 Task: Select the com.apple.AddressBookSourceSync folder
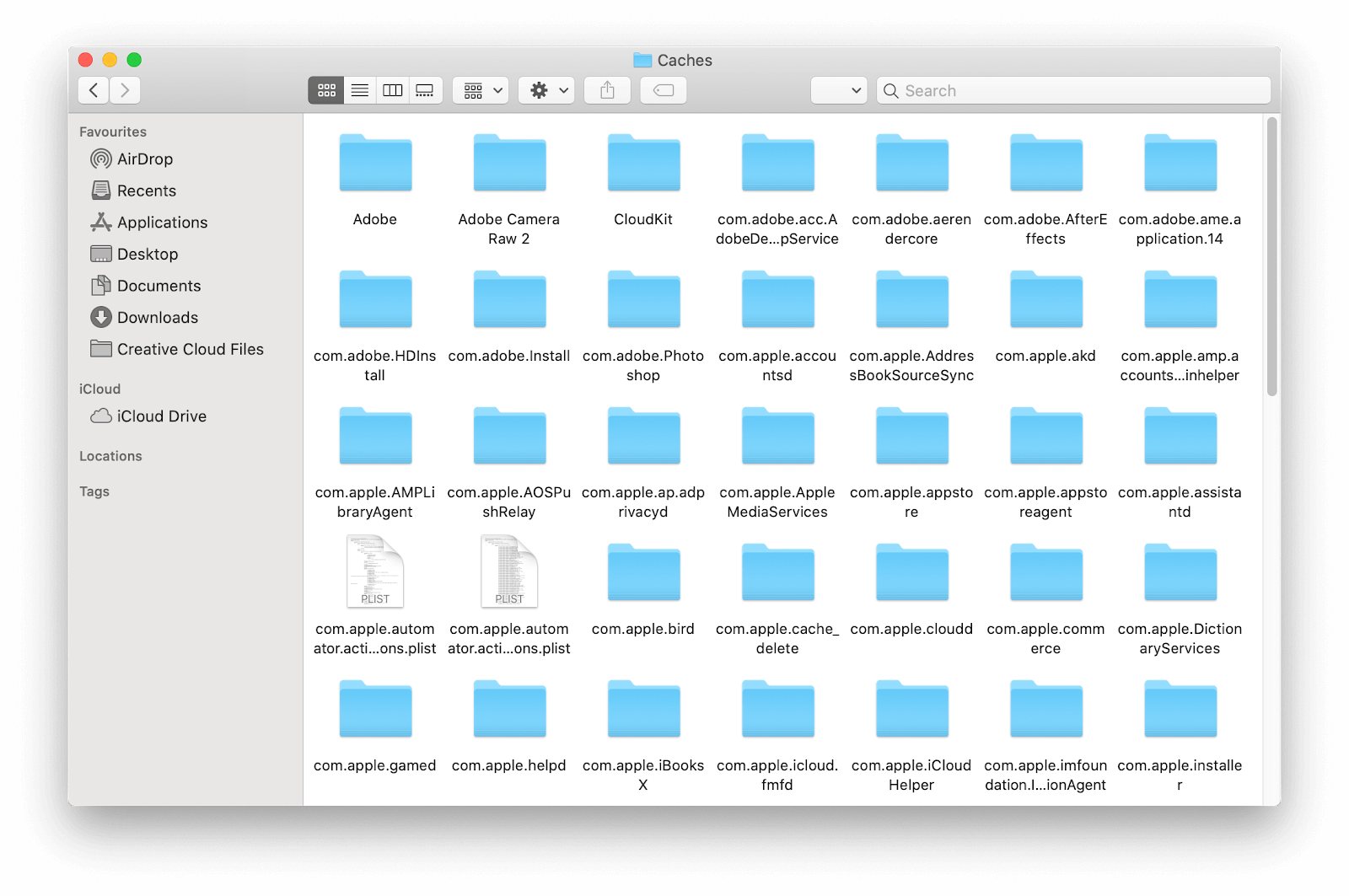[911, 300]
